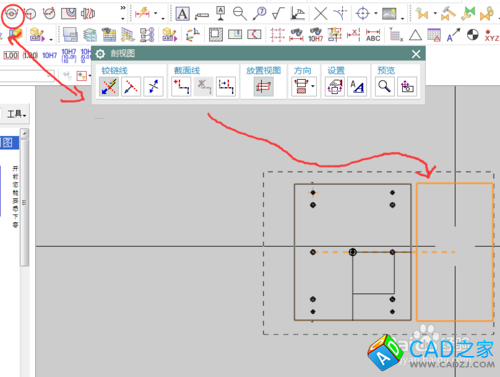This screenshot has height=377, width=500.
Task: Select the XYZ coordinate annotation icon
Action: [492, 35]
